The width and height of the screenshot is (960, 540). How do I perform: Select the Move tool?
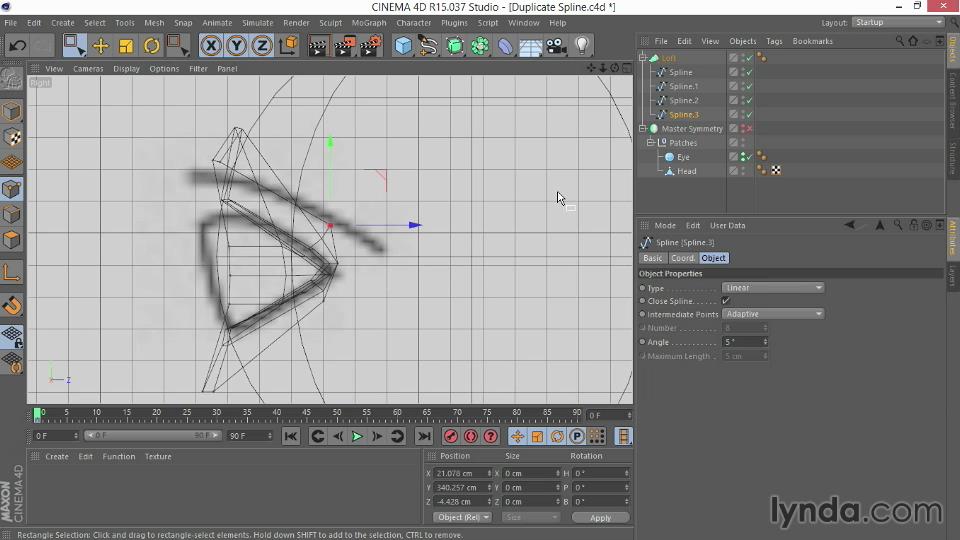tap(100, 46)
